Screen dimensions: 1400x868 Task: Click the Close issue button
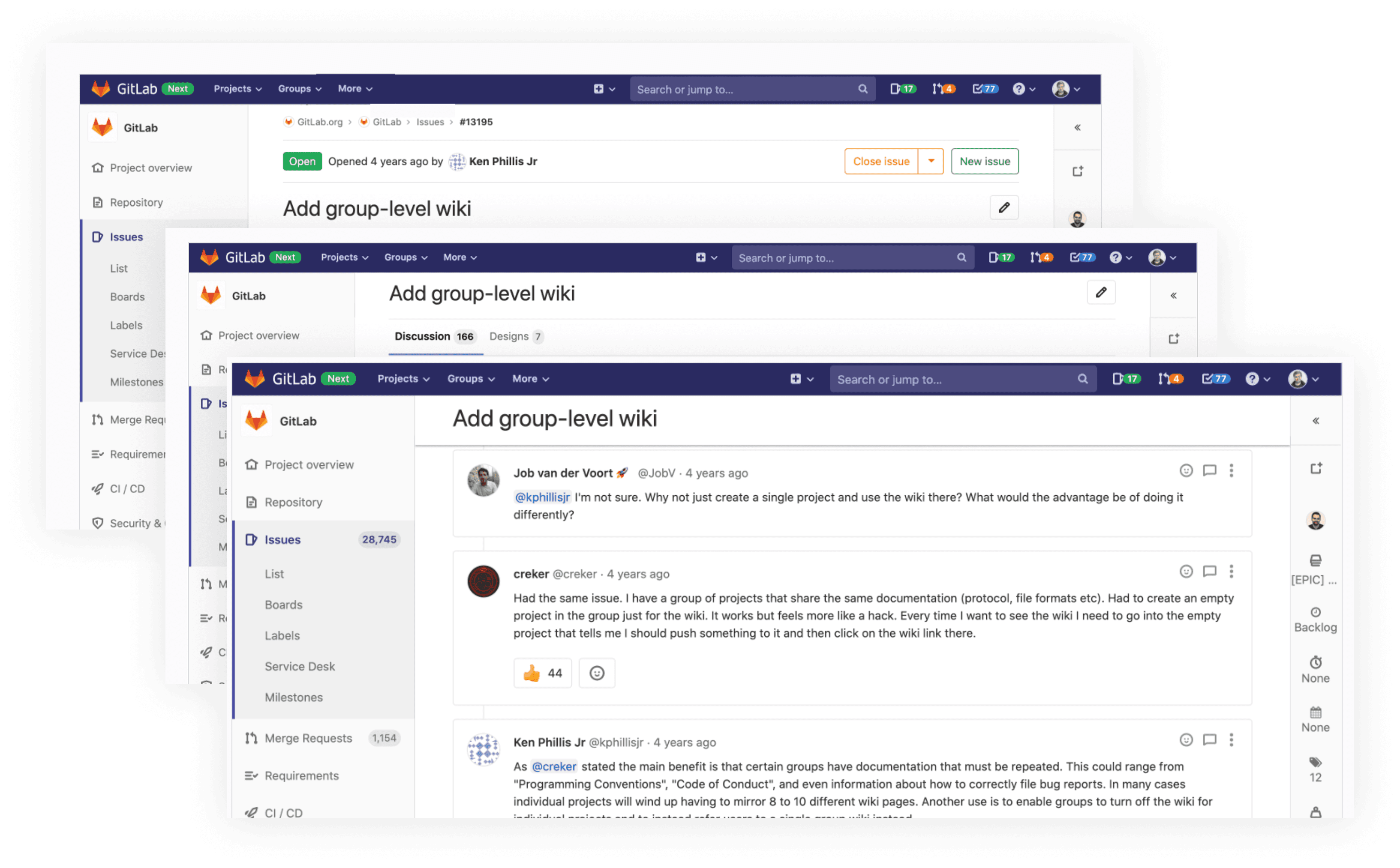[881, 162]
